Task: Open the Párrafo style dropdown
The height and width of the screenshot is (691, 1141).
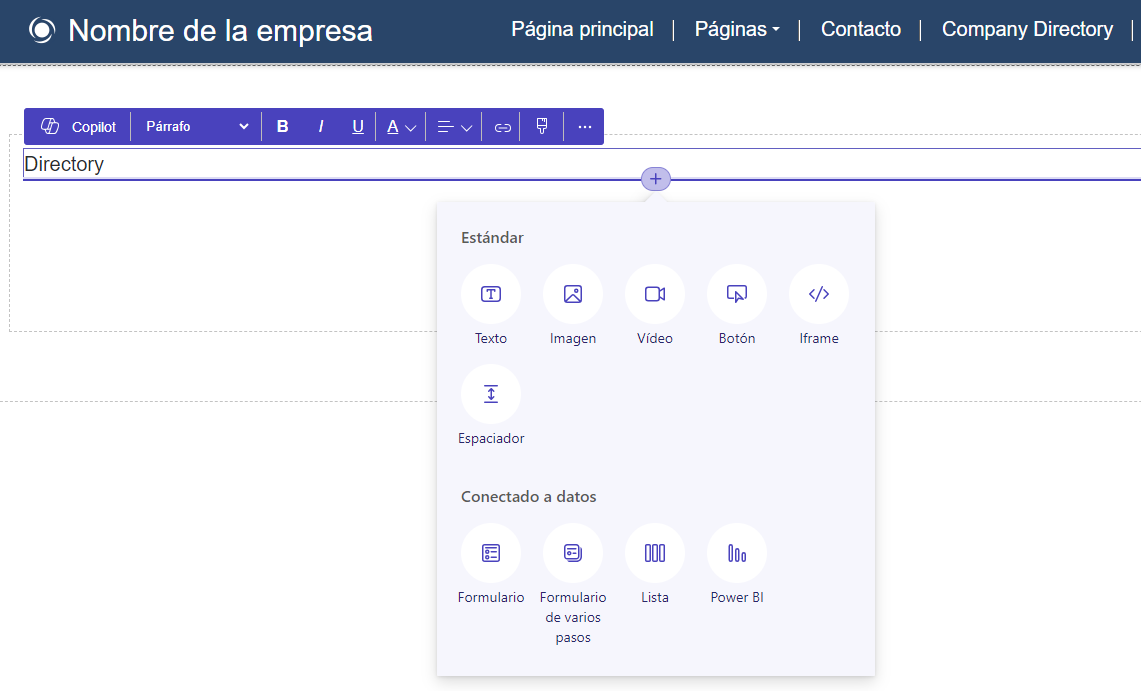Action: [x=195, y=126]
